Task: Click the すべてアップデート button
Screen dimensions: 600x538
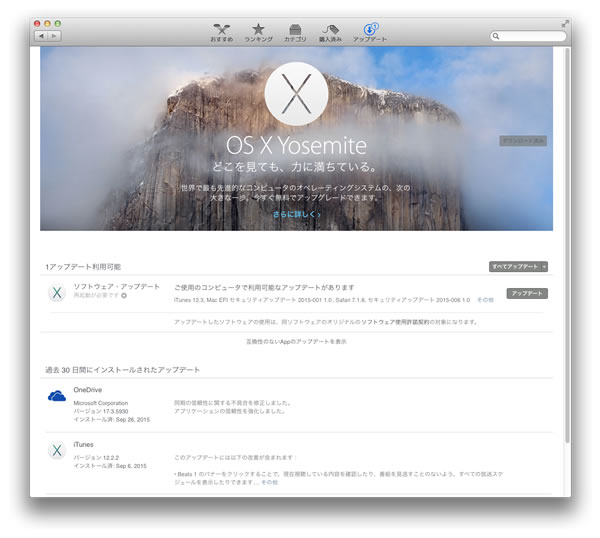Action: point(515,266)
